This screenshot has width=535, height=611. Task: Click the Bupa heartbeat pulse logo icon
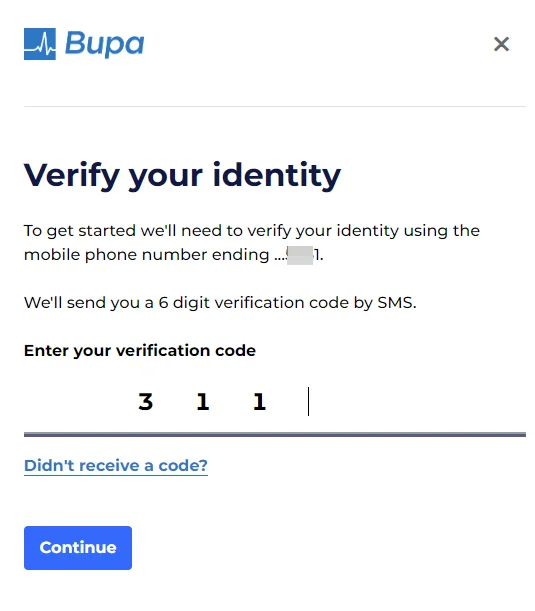(40, 44)
